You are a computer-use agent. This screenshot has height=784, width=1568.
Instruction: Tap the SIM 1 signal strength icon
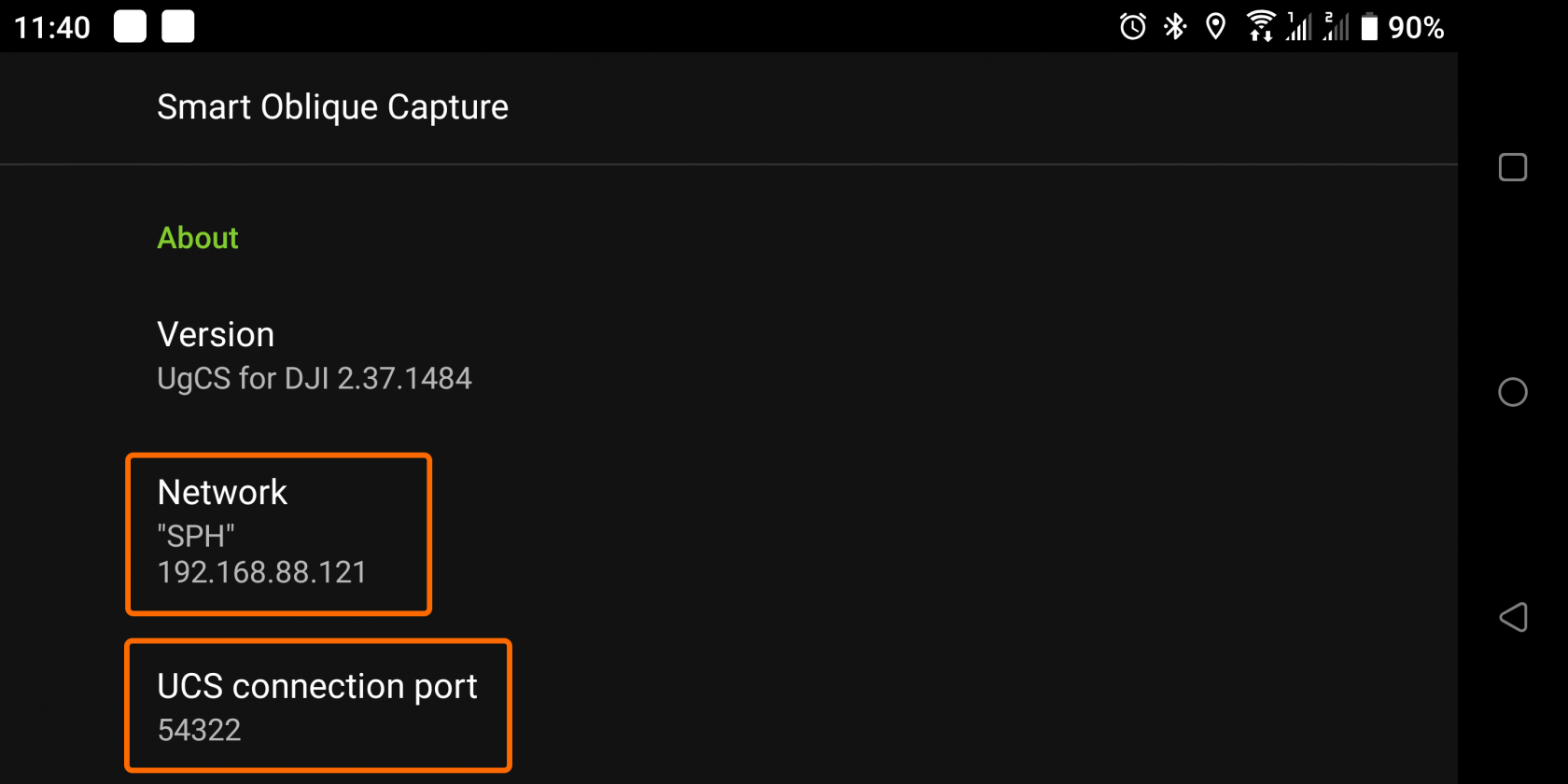pos(1299,26)
